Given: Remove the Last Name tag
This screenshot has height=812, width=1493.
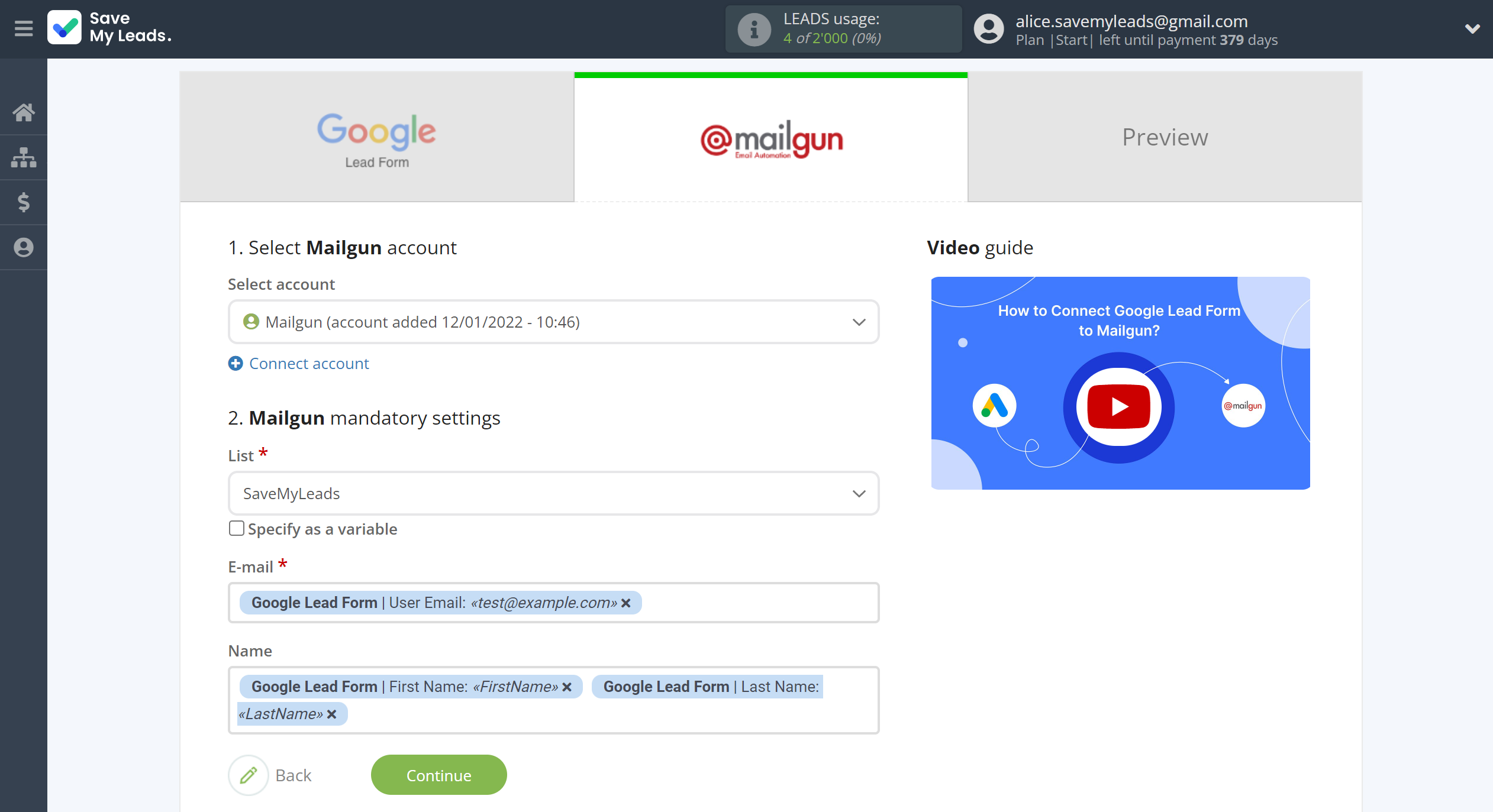Looking at the screenshot, I should [331, 714].
